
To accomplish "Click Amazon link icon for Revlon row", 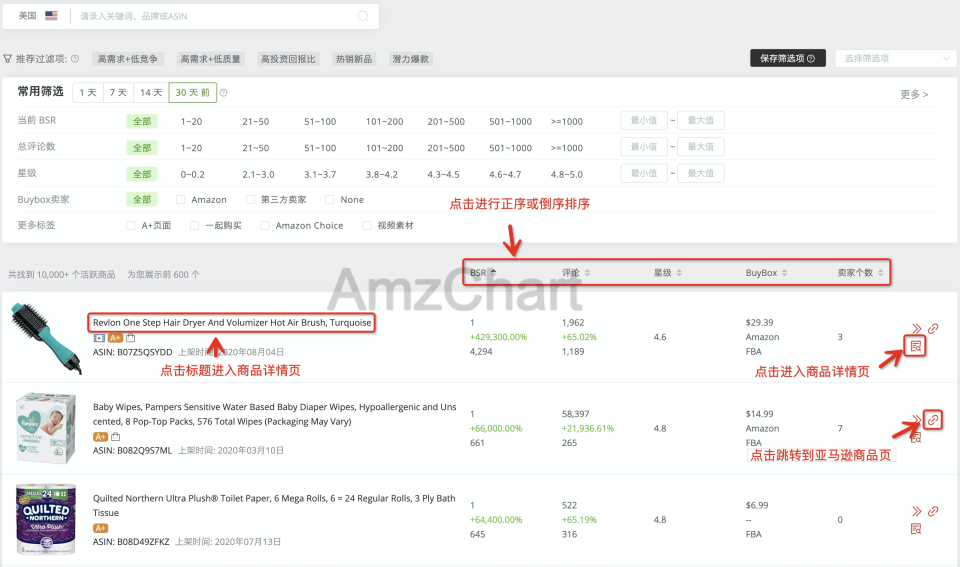I will pyautogui.click(x=933, y=329).
